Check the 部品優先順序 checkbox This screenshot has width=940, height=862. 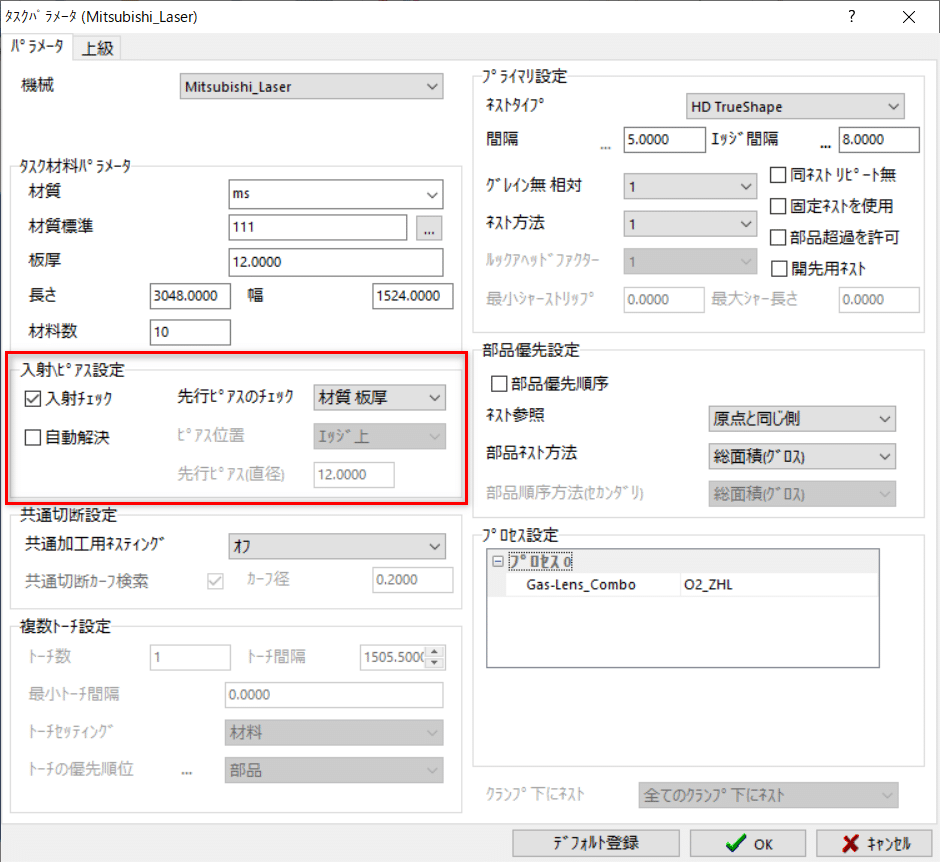[x=499, y=384]
